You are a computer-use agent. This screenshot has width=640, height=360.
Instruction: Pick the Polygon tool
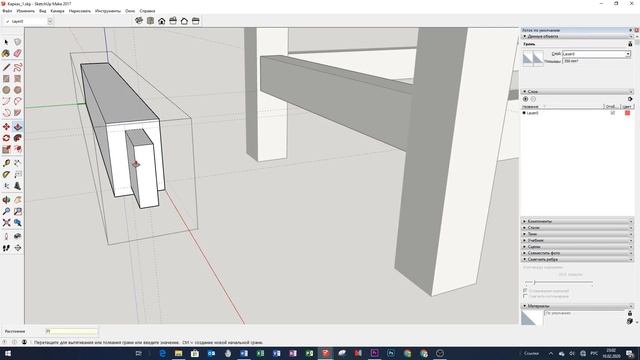[18, 90]
